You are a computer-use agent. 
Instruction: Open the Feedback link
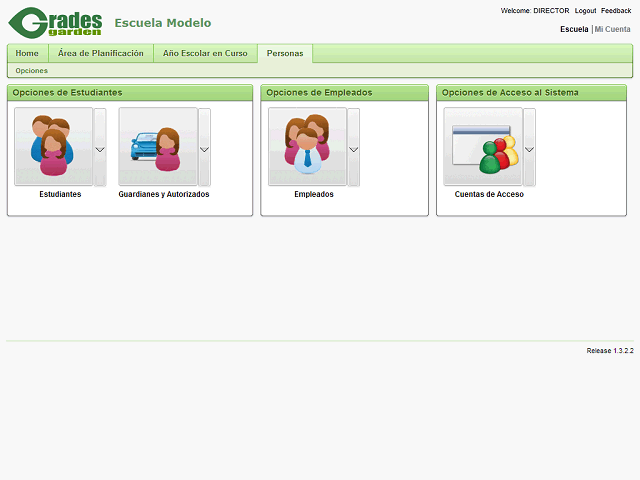(x=616, y=11)
